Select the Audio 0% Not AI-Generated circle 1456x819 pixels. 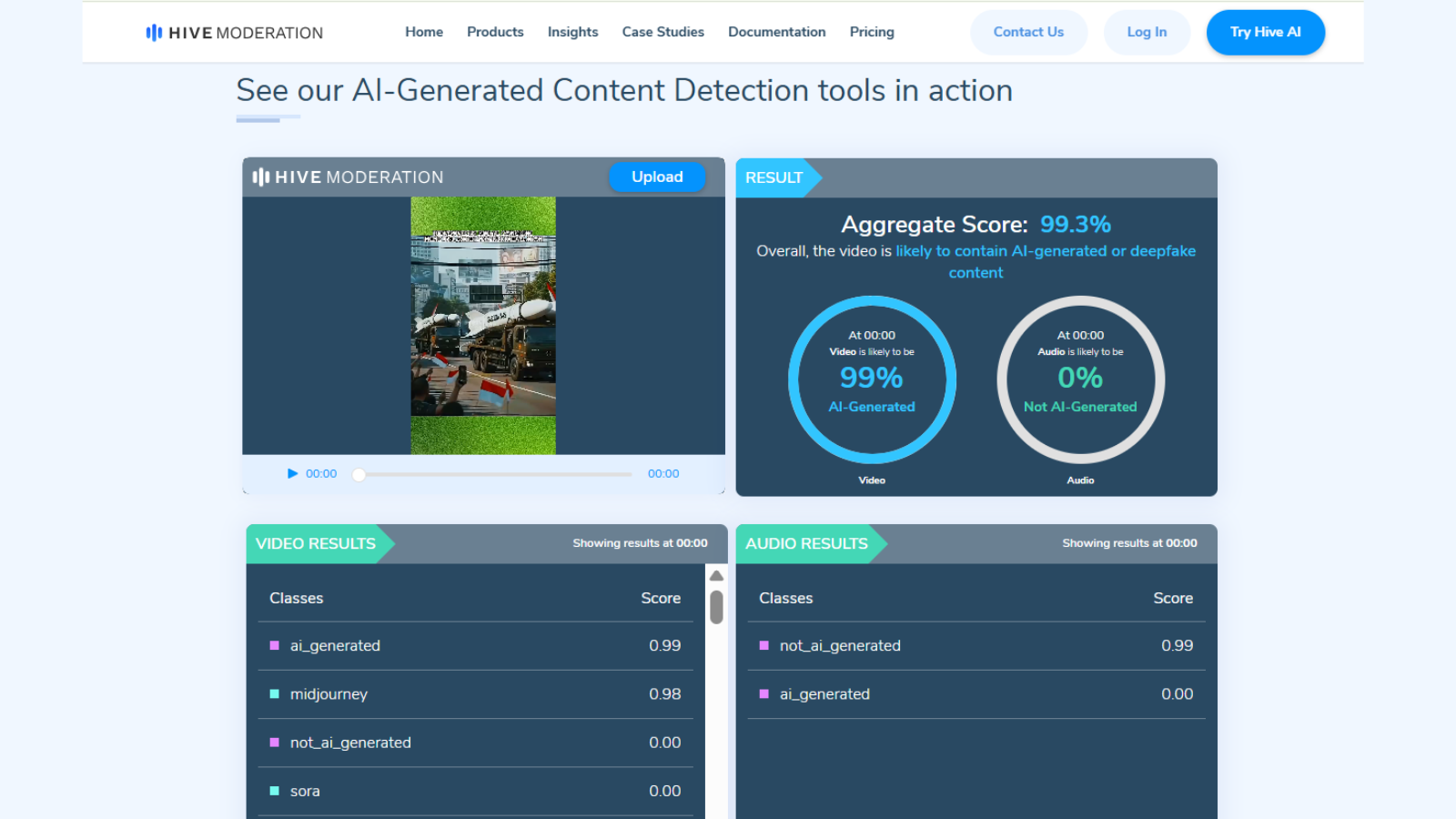click(x=1080, y=379)
